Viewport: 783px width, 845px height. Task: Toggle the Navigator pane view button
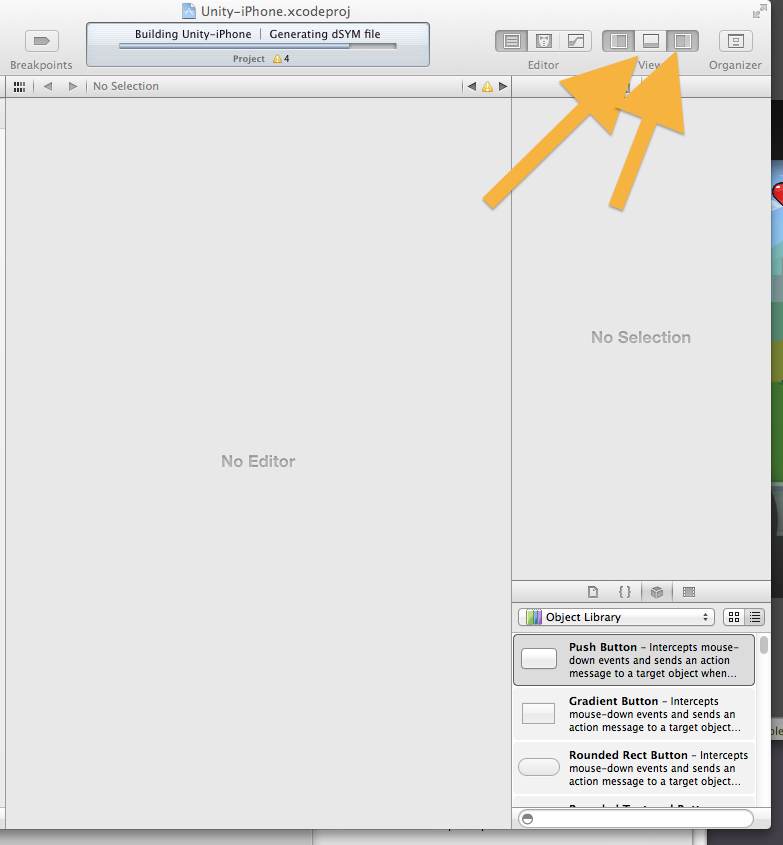[x=619, y=41]
